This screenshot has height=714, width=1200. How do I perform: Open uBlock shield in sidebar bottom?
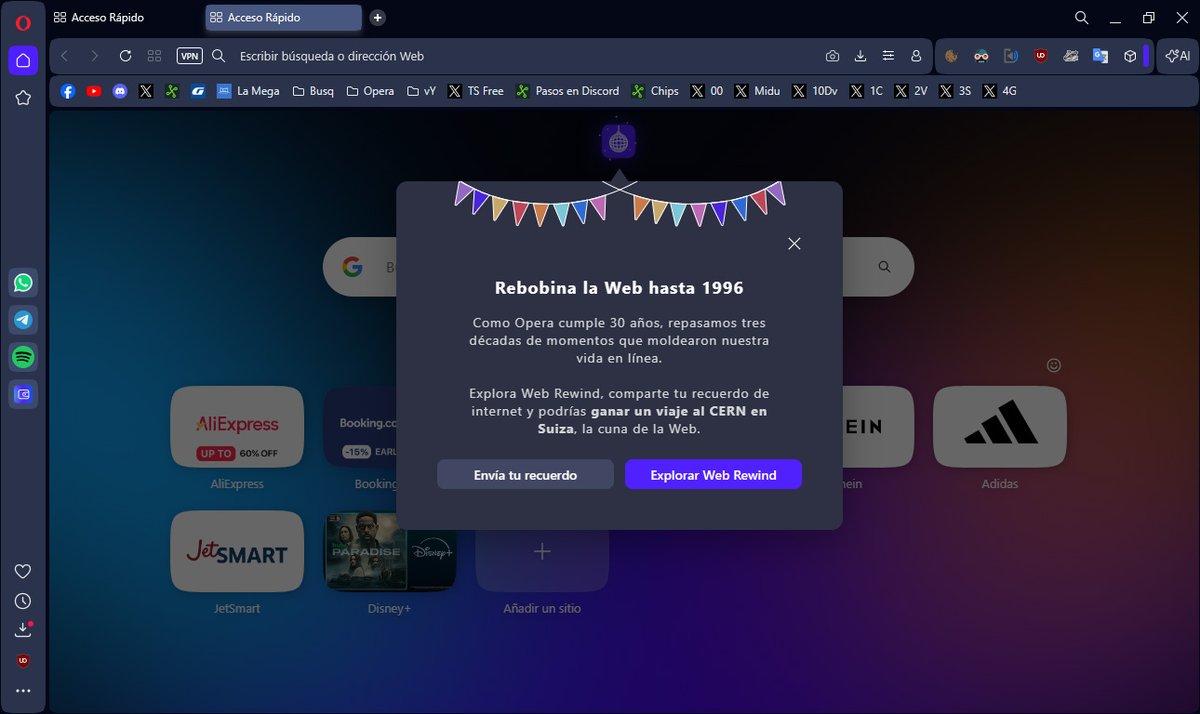(x=23, y=661)
